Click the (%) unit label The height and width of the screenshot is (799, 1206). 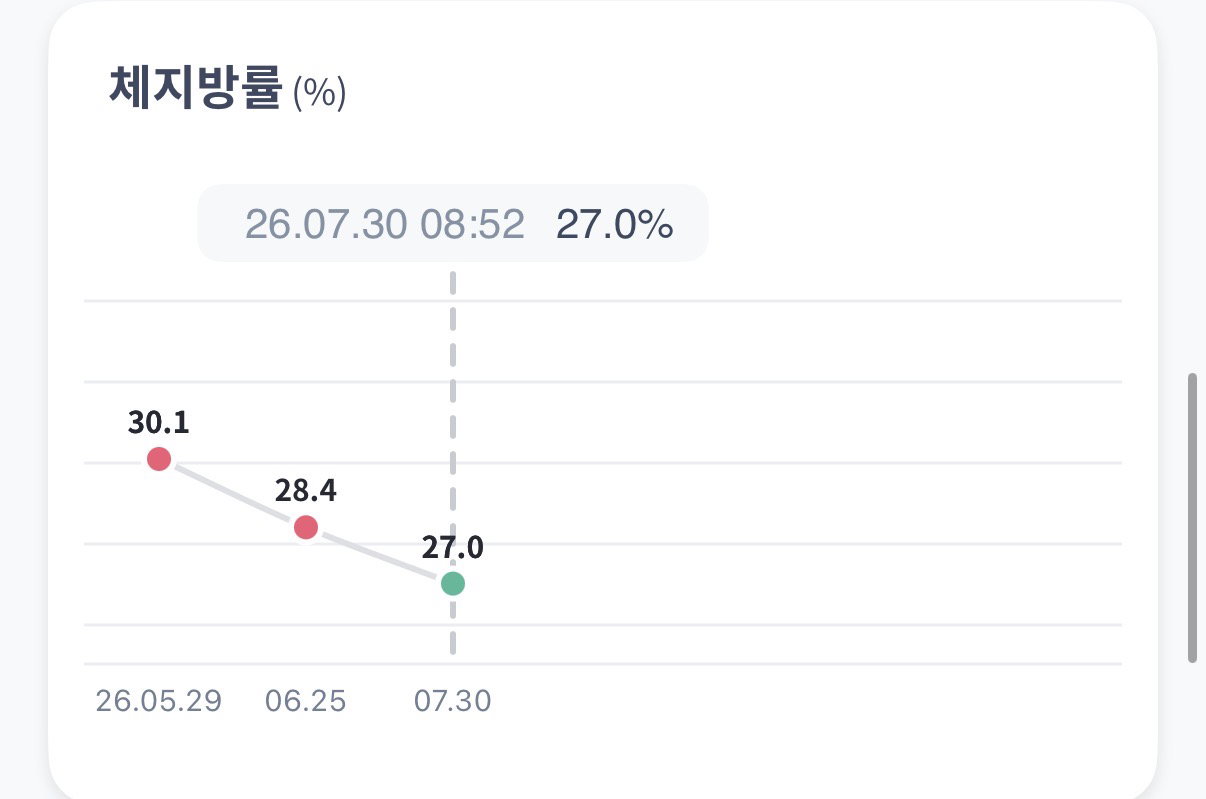coord(319,94)
